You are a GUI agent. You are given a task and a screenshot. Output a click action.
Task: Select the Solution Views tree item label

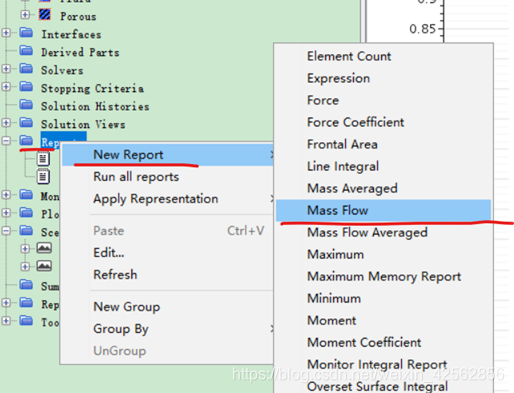tap(83, 124)
